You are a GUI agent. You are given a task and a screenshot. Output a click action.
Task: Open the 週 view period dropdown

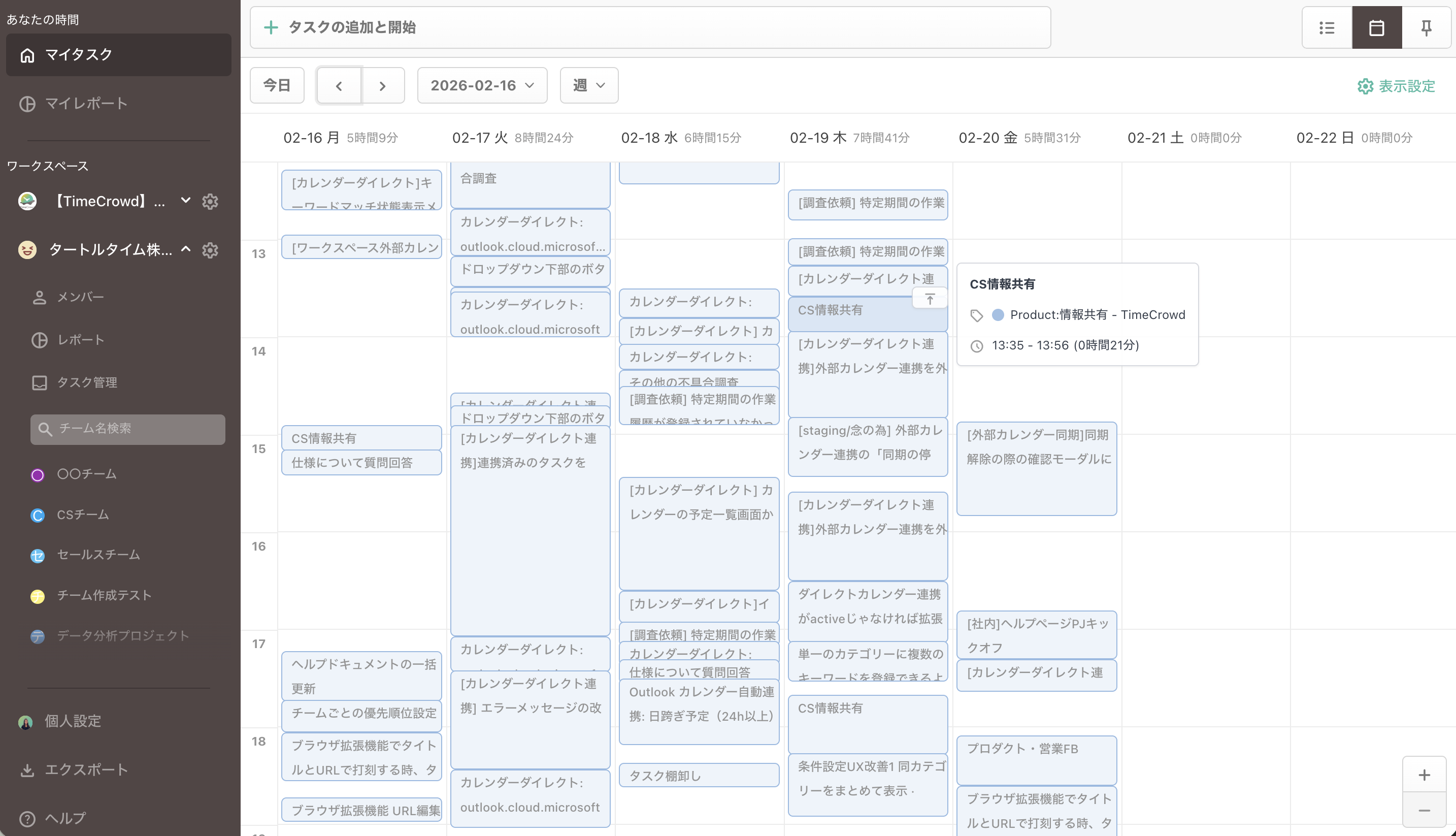(589, 85)
